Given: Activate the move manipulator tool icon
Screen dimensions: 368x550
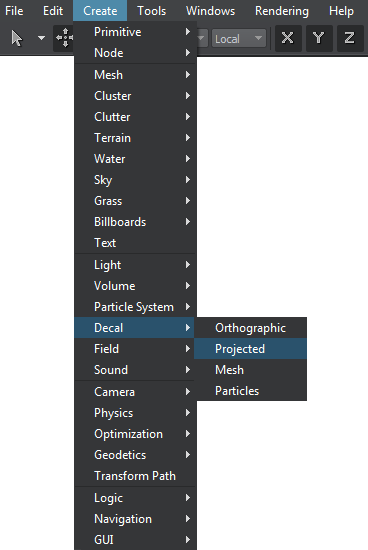Looking at the screenshot, I should tap(65, 38).
